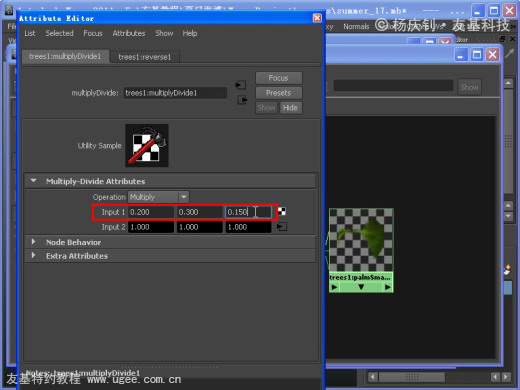Viewport: 520px width, 390px height.
Task: Minimize the Hypershade background window
Action: (461, 55)
